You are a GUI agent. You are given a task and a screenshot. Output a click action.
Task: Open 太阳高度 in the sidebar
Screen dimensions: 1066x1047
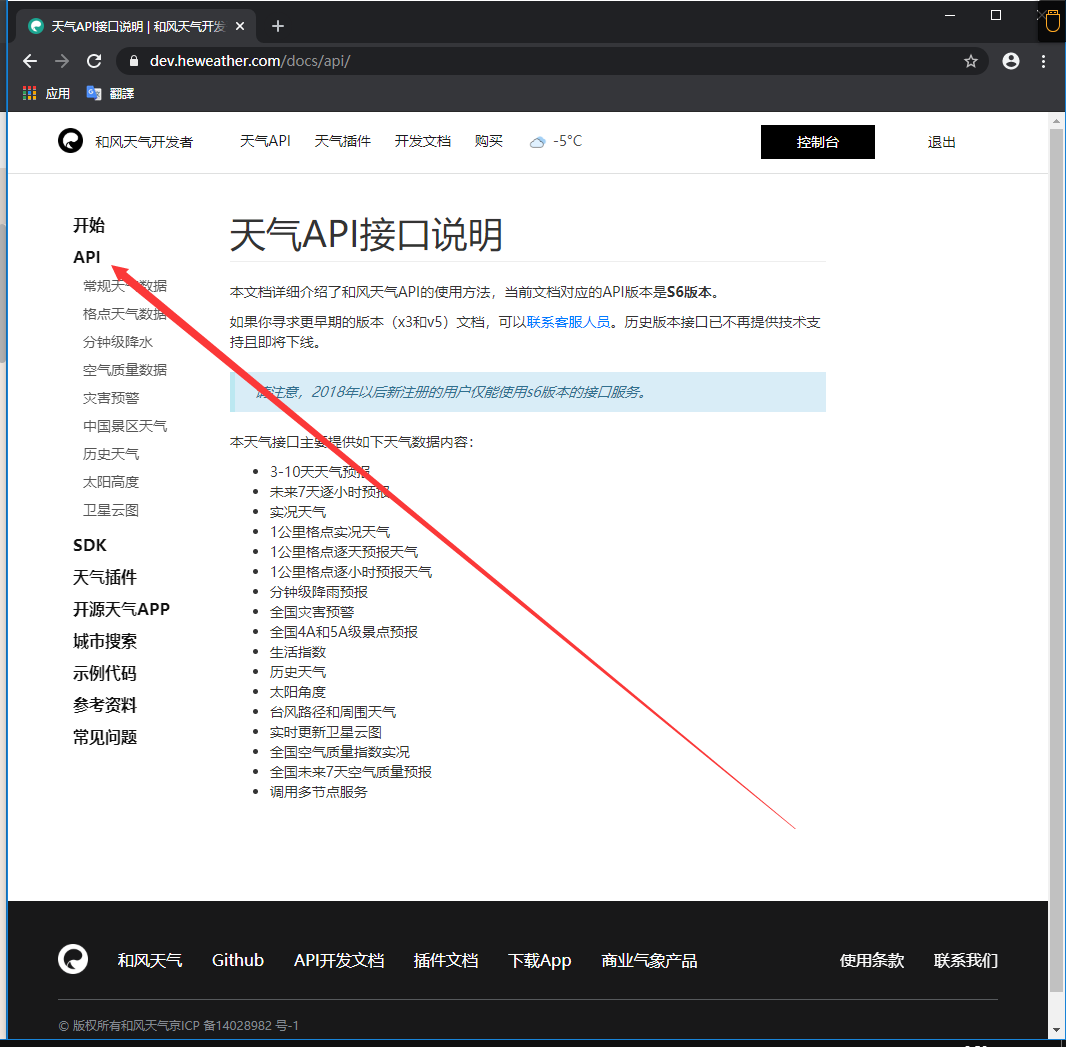pyautogui.click(x=111, y=482)
